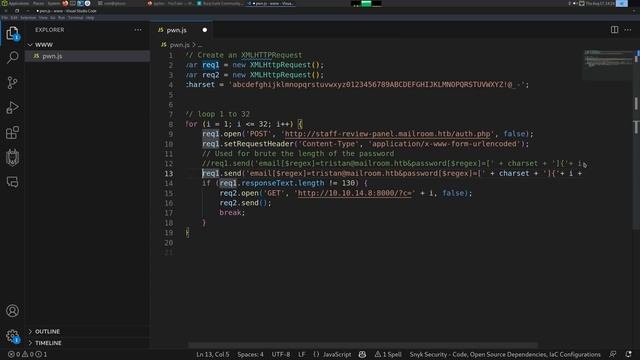Viewport: 640px width, 360px height.
Task: Open the Accounts icon in the activity bar
Action: (12, 311)
